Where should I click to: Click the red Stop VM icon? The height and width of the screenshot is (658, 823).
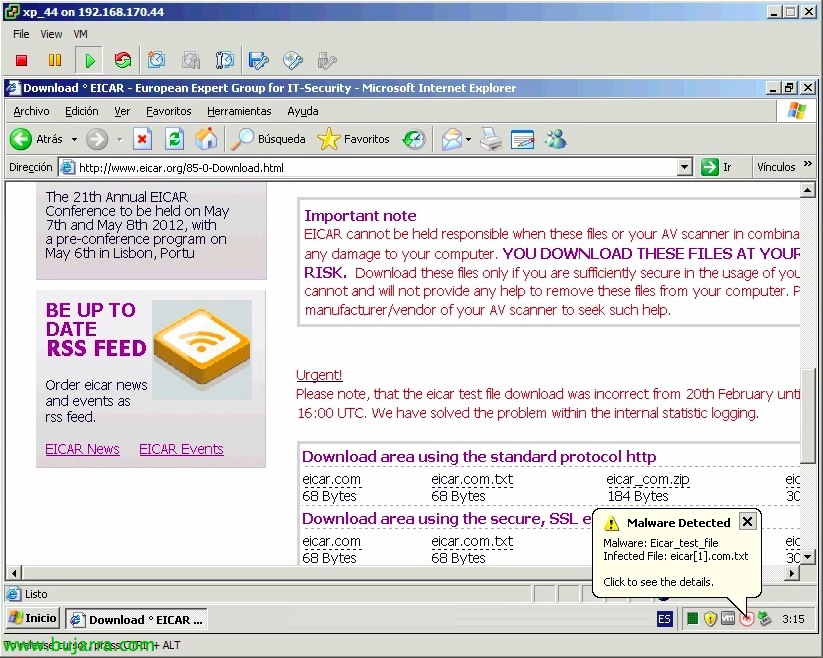point(22,60)
